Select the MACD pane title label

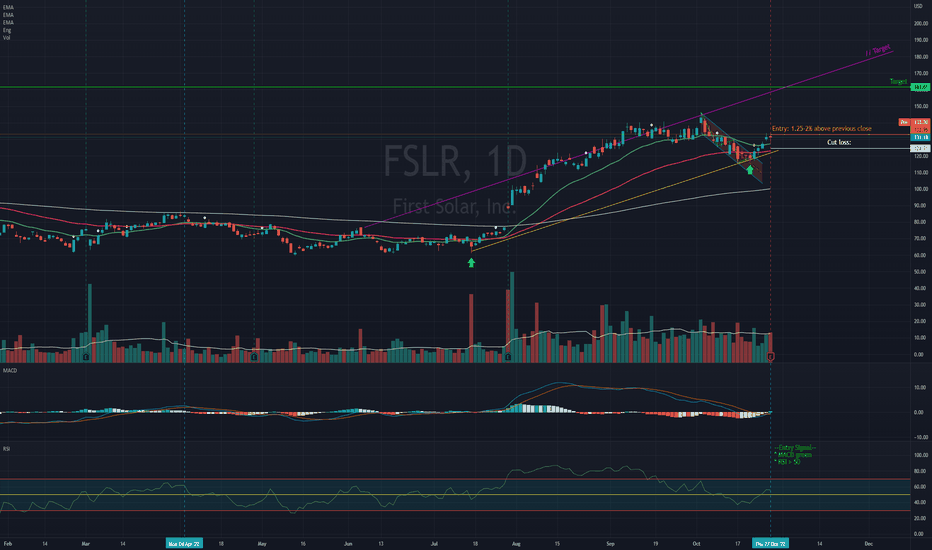10,370
